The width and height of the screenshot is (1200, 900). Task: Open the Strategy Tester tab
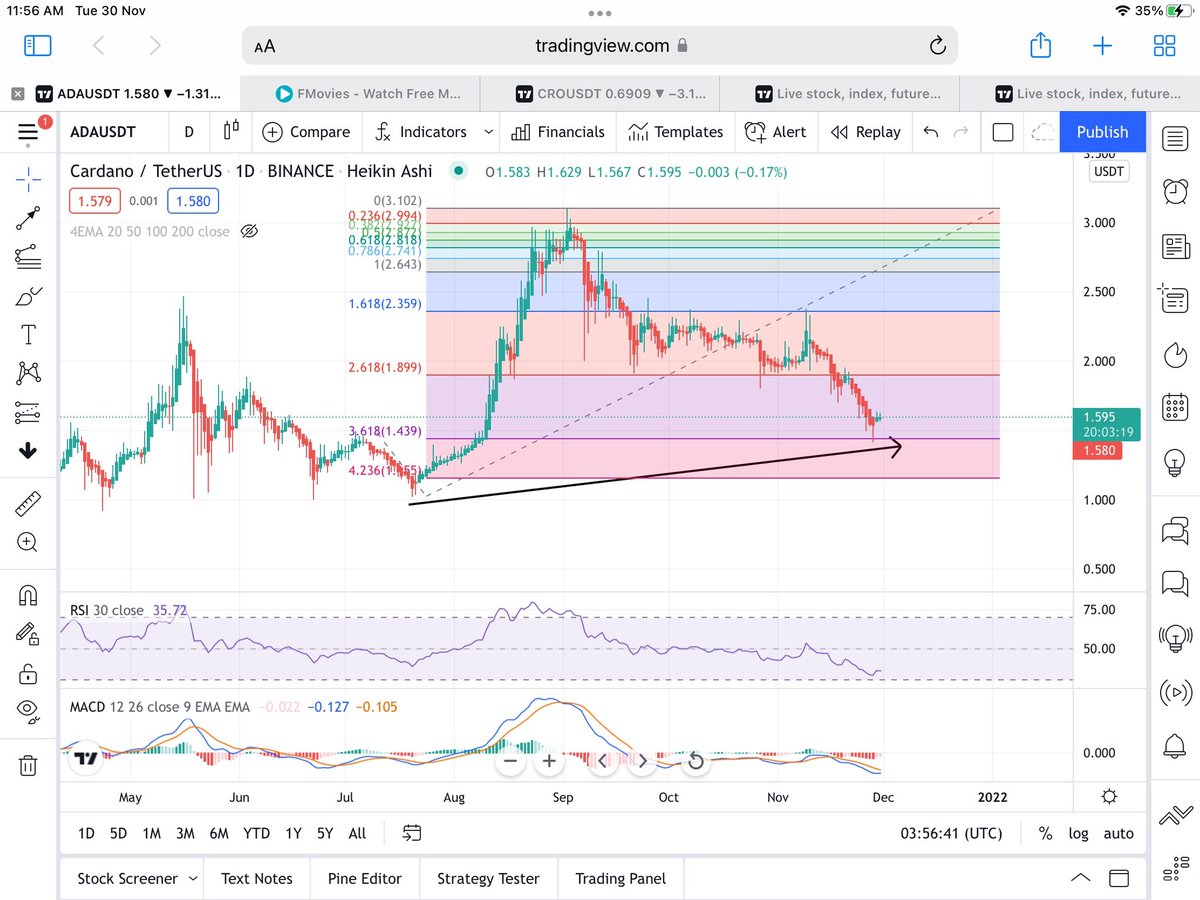488,878
